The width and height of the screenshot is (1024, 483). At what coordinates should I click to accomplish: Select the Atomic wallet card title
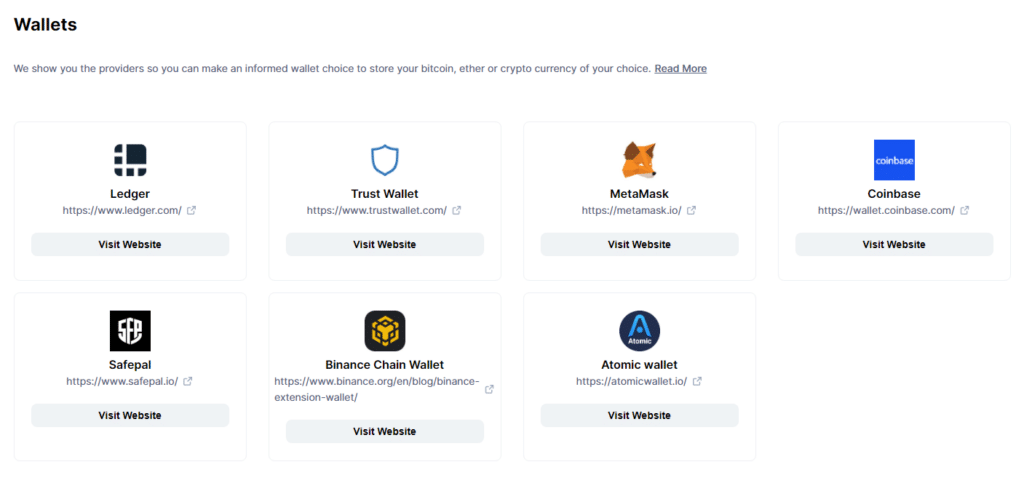coord(639,365)
